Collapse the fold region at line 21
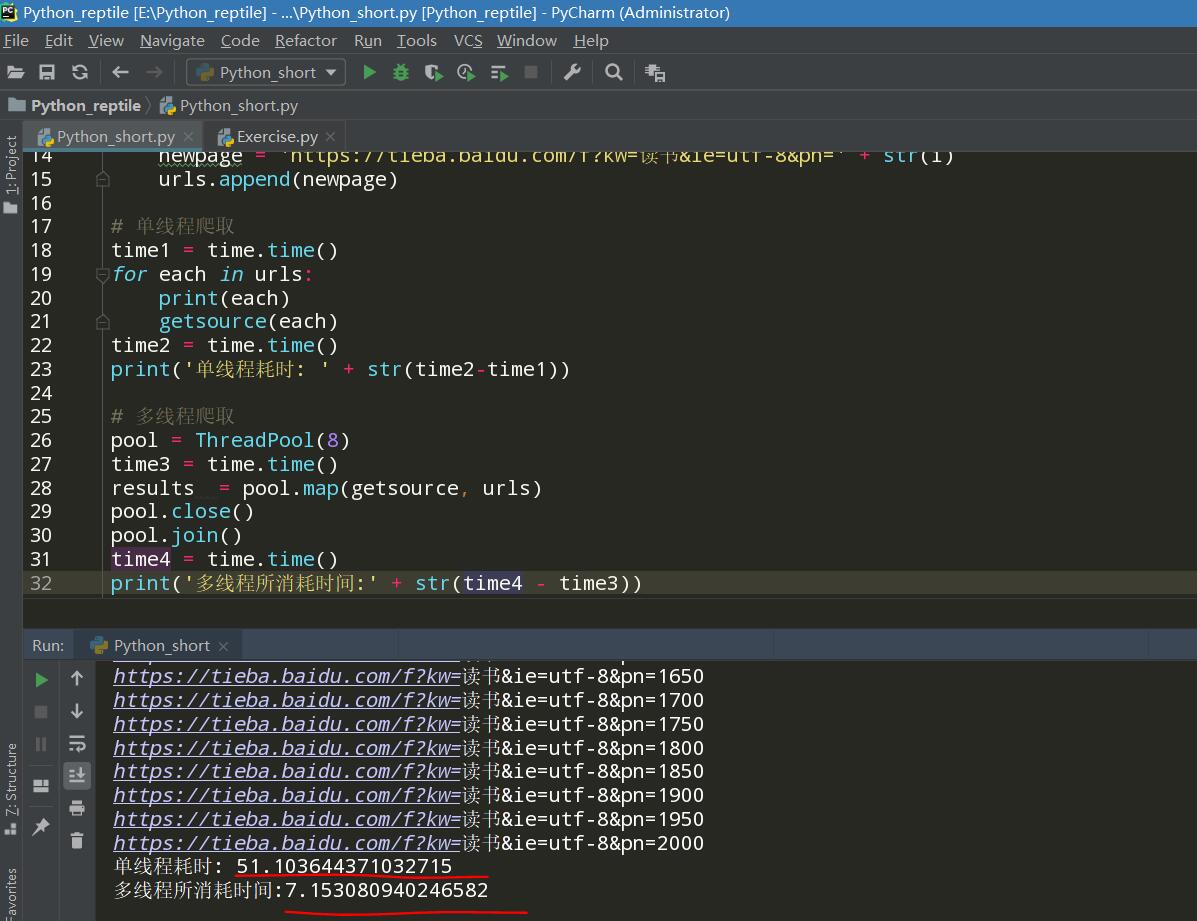 click(x=101, y=321)
